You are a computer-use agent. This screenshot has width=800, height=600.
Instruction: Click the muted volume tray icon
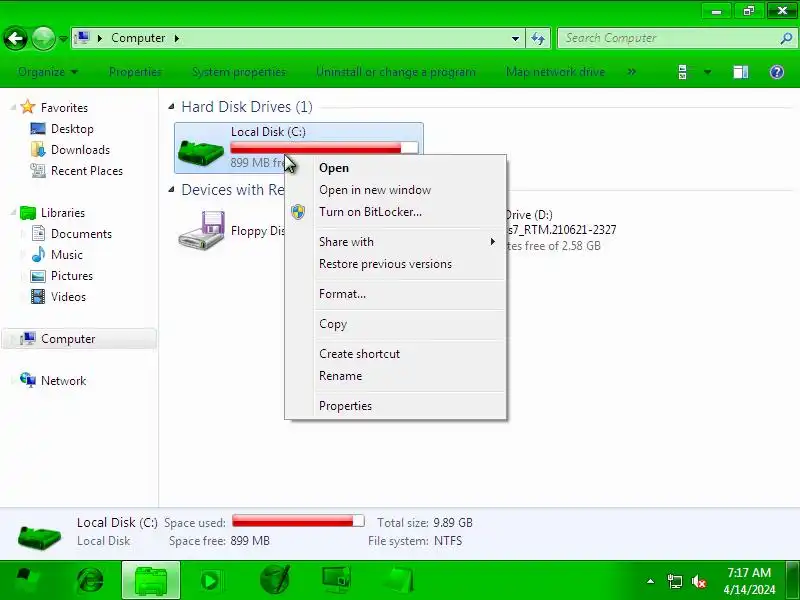tap(698, 582)
